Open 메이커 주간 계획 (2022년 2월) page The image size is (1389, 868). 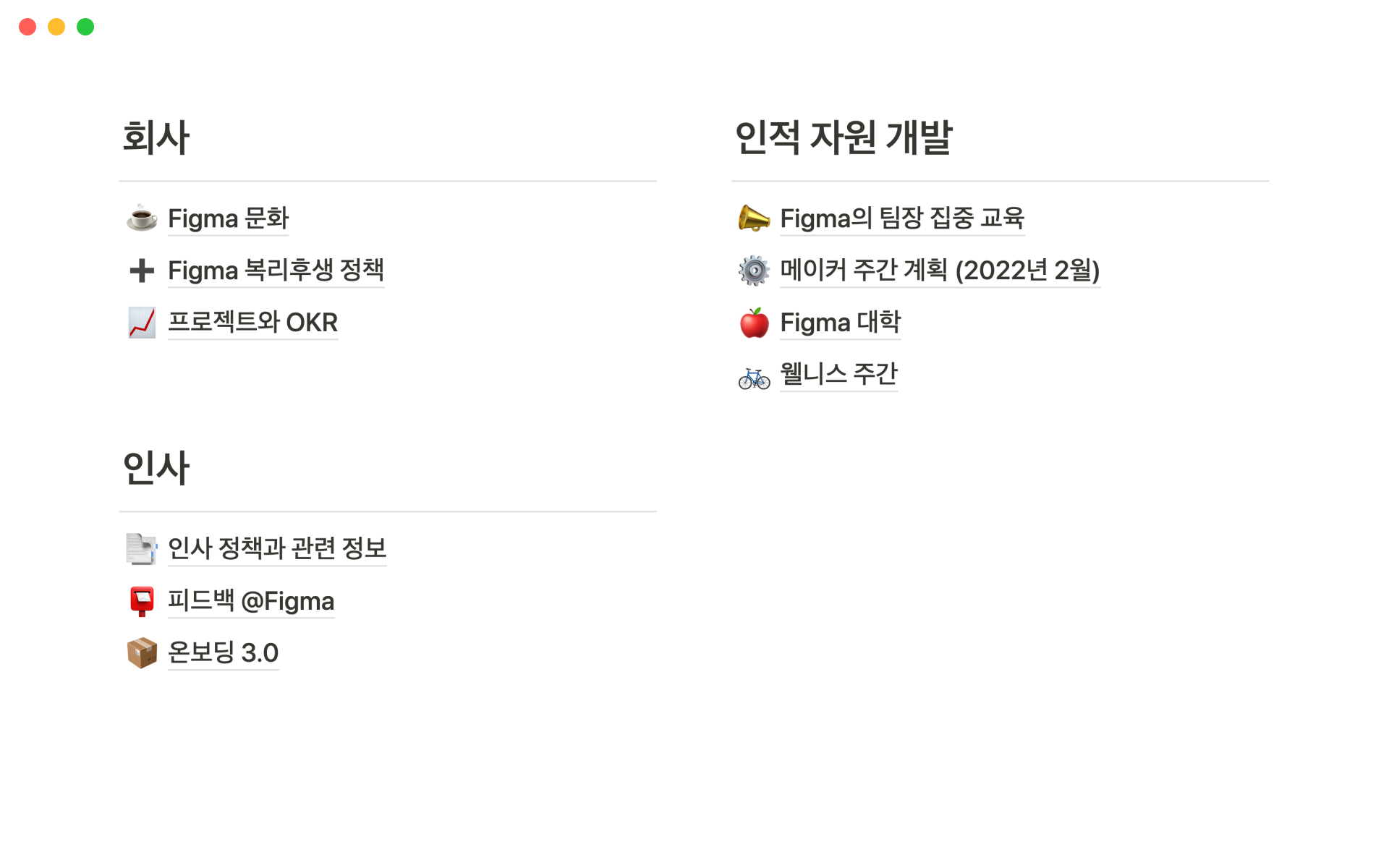939,271
